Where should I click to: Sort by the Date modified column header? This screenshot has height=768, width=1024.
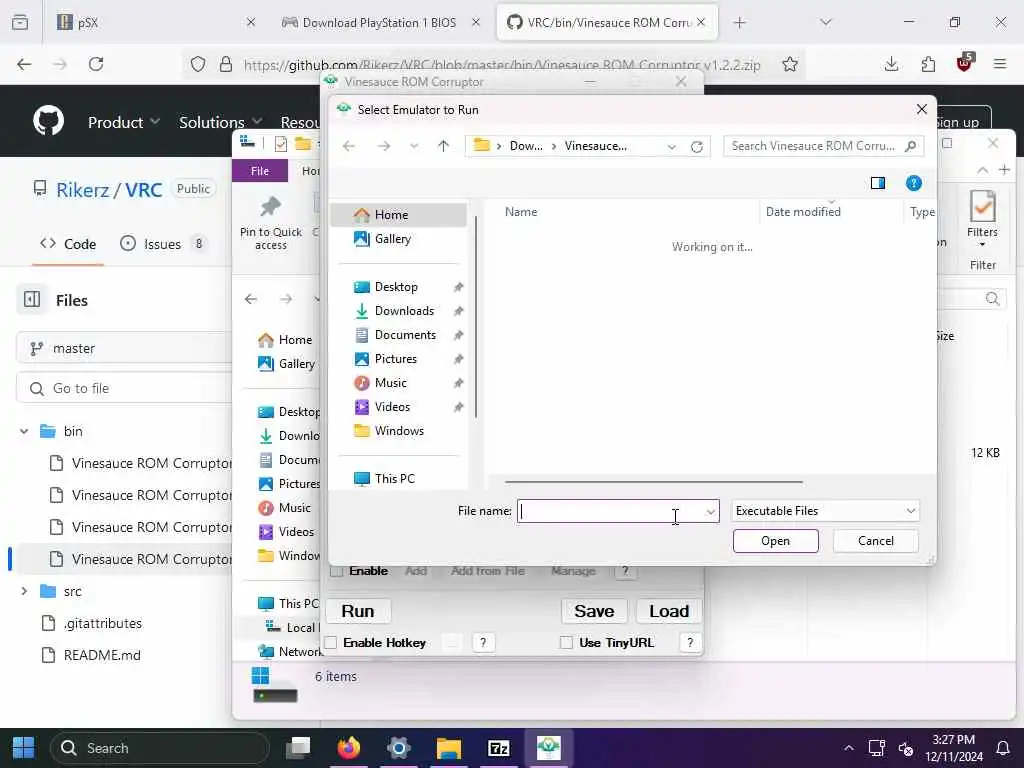point(803,212)
